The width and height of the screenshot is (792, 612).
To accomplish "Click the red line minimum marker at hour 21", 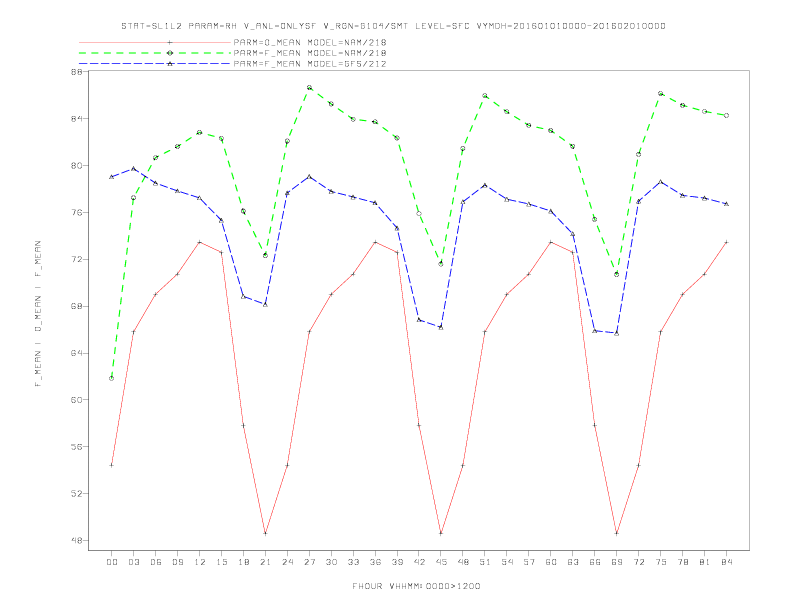I will pyautogui.click(x=265, y=533).
